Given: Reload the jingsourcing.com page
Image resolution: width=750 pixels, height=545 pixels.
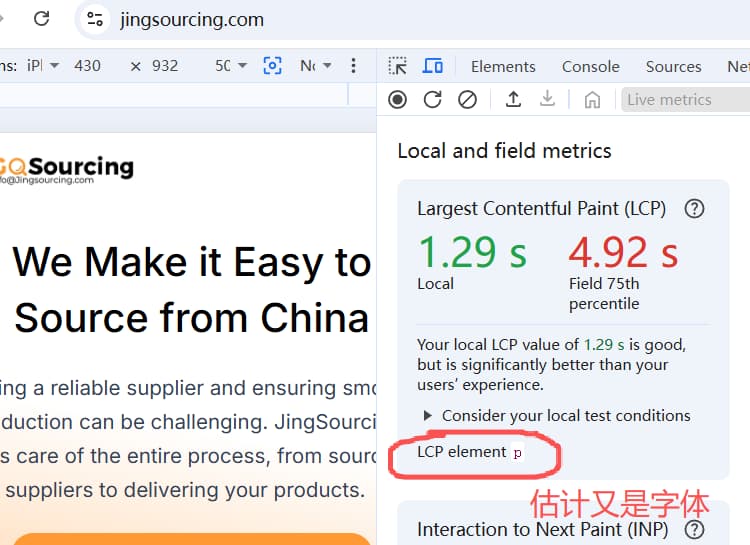Looking at the screenshot, I should (x=42, y=19).
